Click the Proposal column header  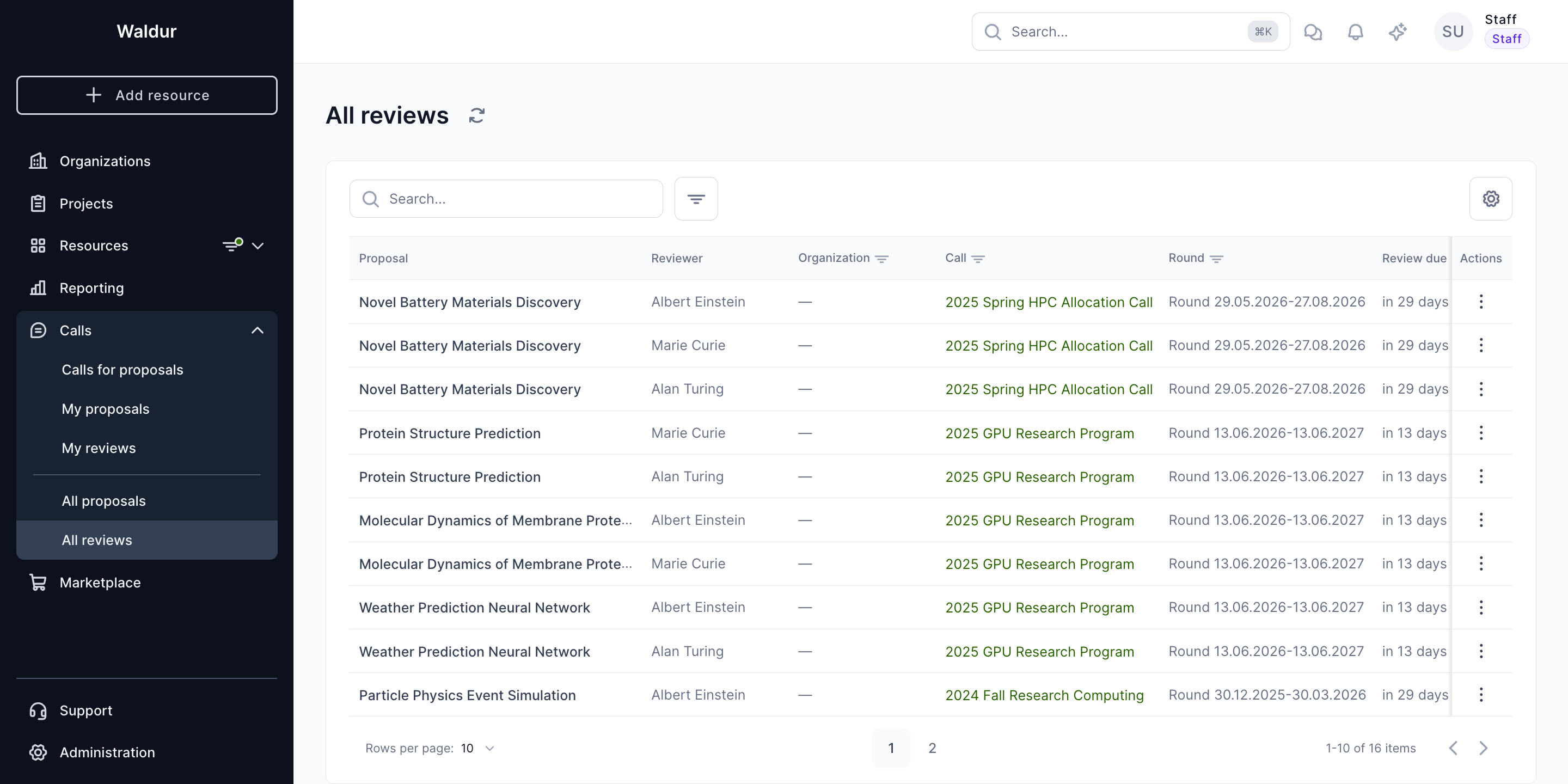tap(383, 258)
